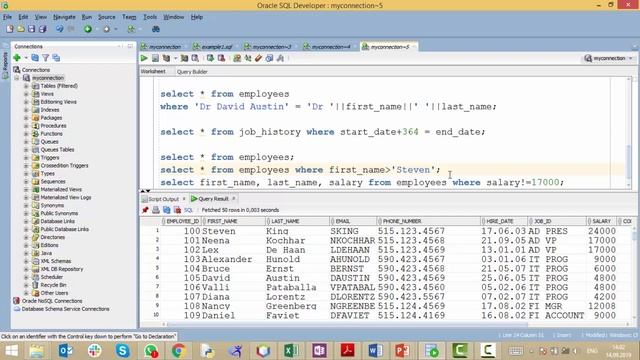Select Oracle NoSQL Connections in the tree
This screenshot has width=640, height=360.
click(x=52, y=301)
